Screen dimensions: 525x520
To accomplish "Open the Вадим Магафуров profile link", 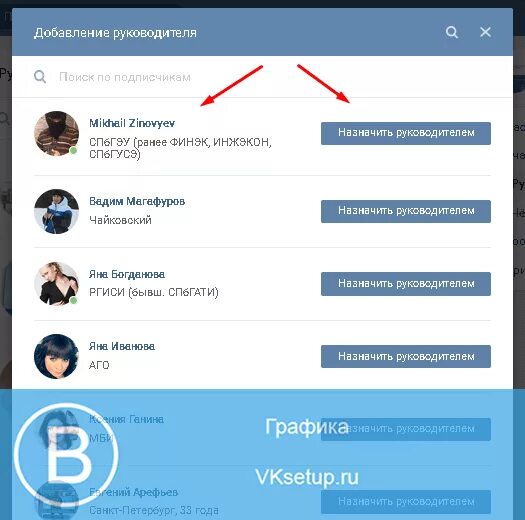I will [137, 201].
